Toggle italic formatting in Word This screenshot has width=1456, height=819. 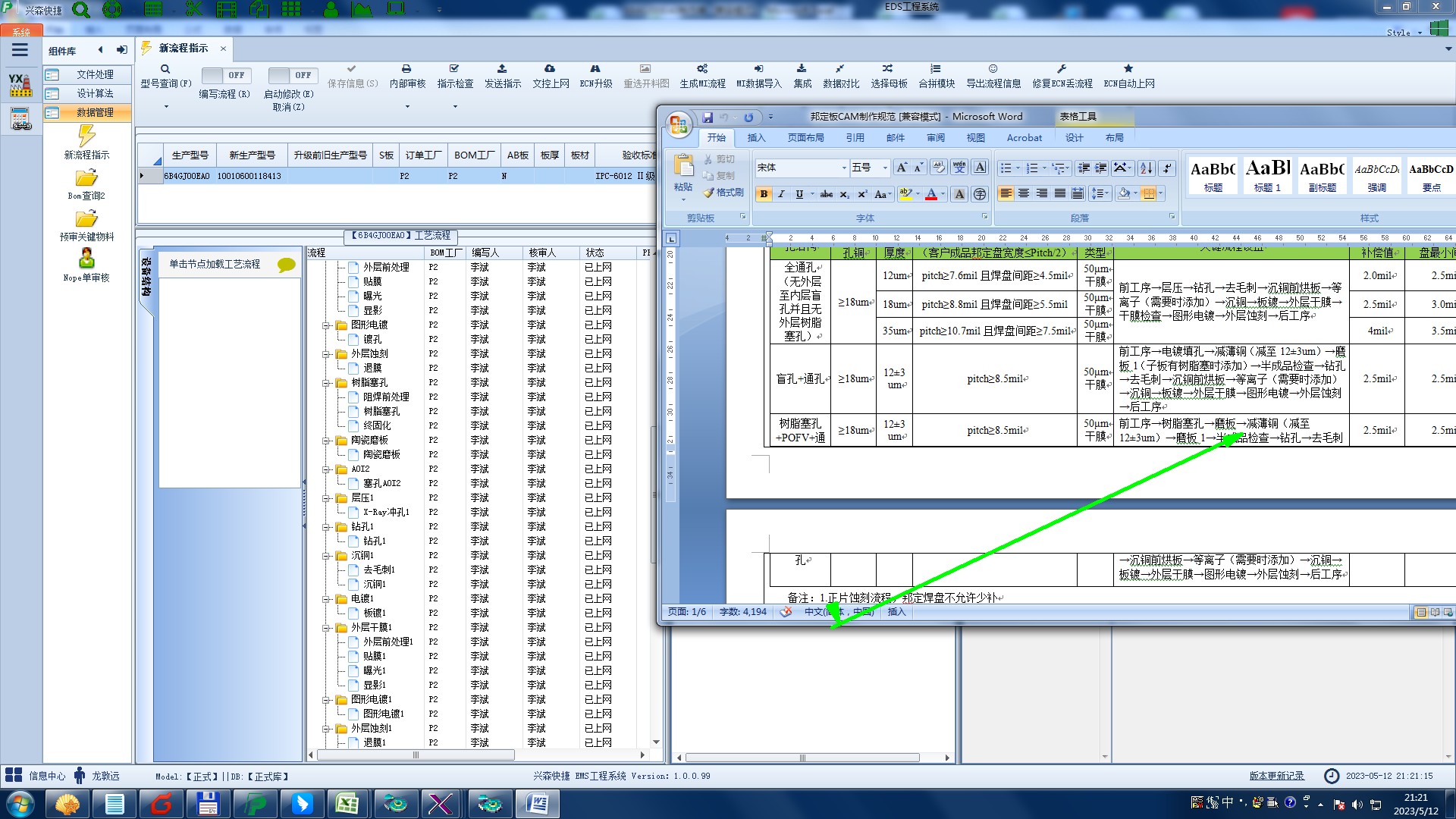781,194
